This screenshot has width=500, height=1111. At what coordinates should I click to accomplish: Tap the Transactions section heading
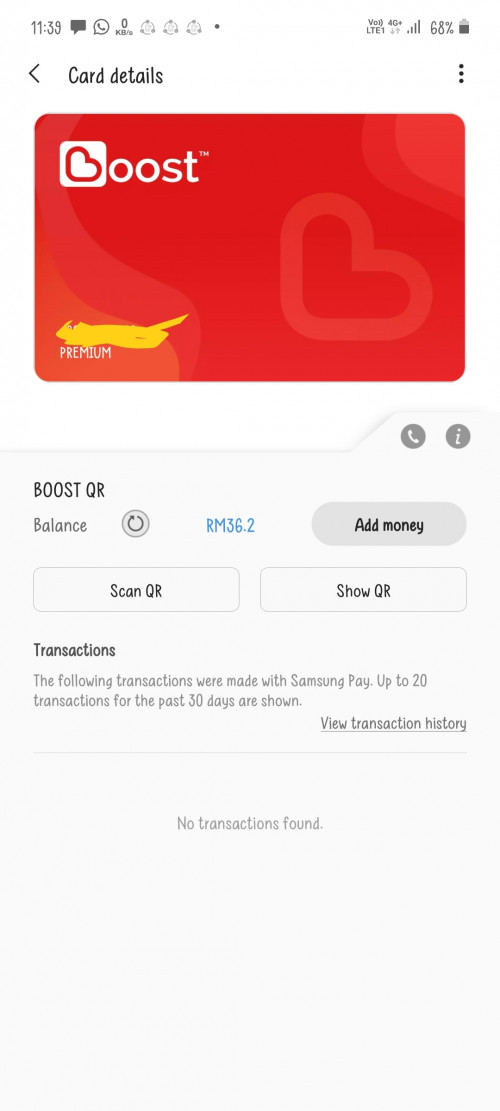pos(74,650)
